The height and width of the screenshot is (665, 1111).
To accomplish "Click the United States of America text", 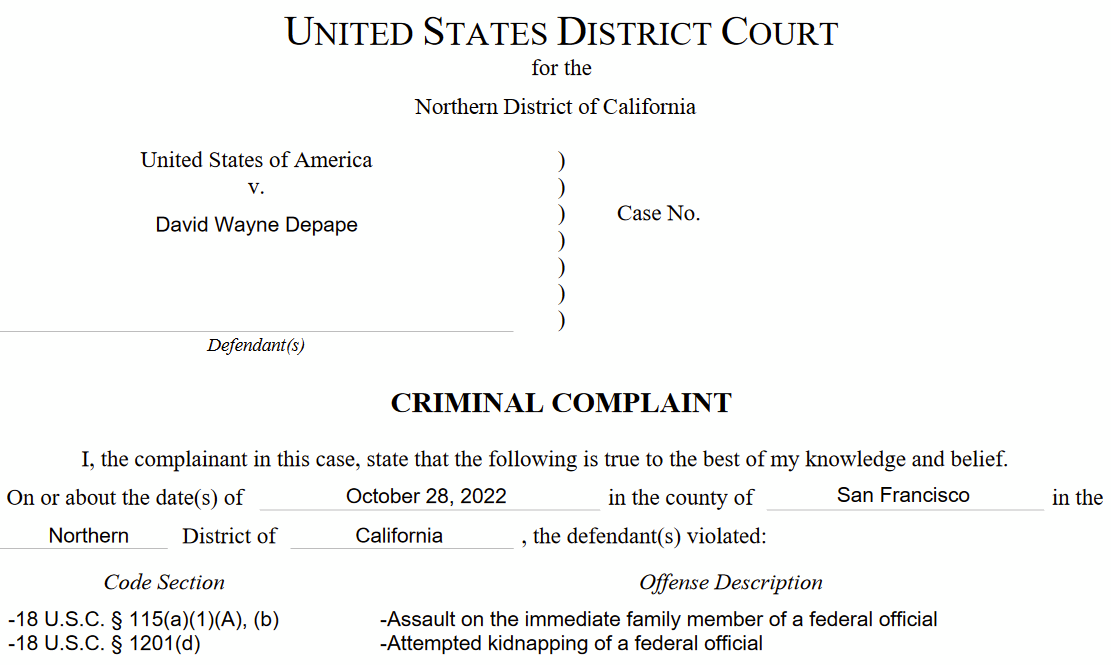I will (256, 160).
